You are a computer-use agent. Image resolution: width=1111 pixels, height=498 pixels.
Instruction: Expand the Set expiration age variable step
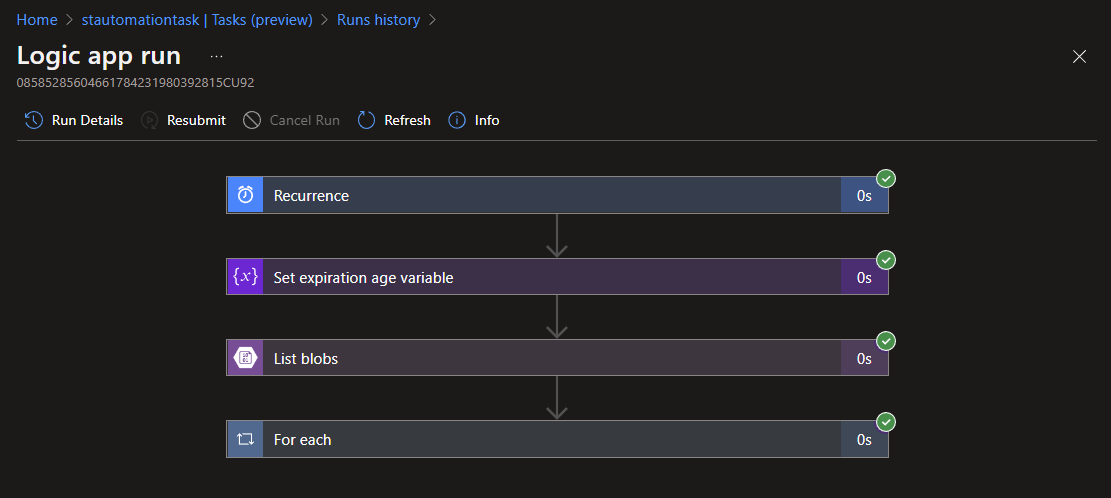pyautogui.click(x=550, y=277)
